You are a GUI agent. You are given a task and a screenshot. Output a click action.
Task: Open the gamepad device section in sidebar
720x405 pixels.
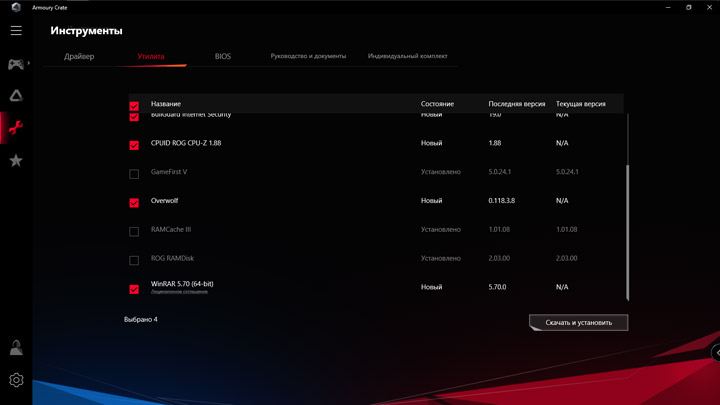coord(16,64)
